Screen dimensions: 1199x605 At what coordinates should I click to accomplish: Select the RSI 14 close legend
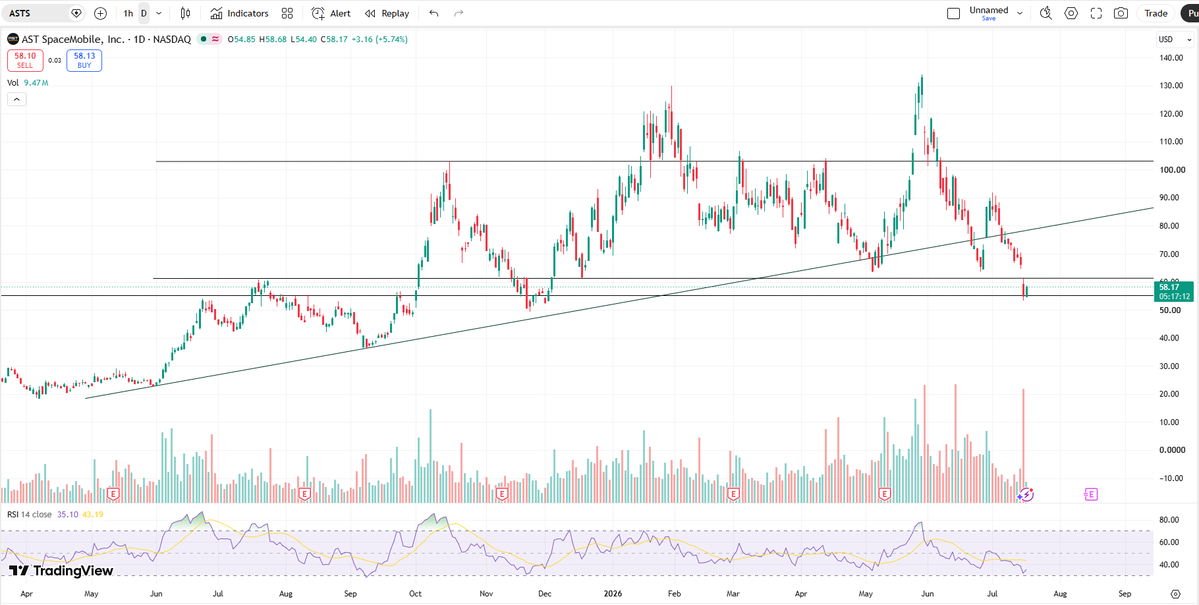pos(29,515)
